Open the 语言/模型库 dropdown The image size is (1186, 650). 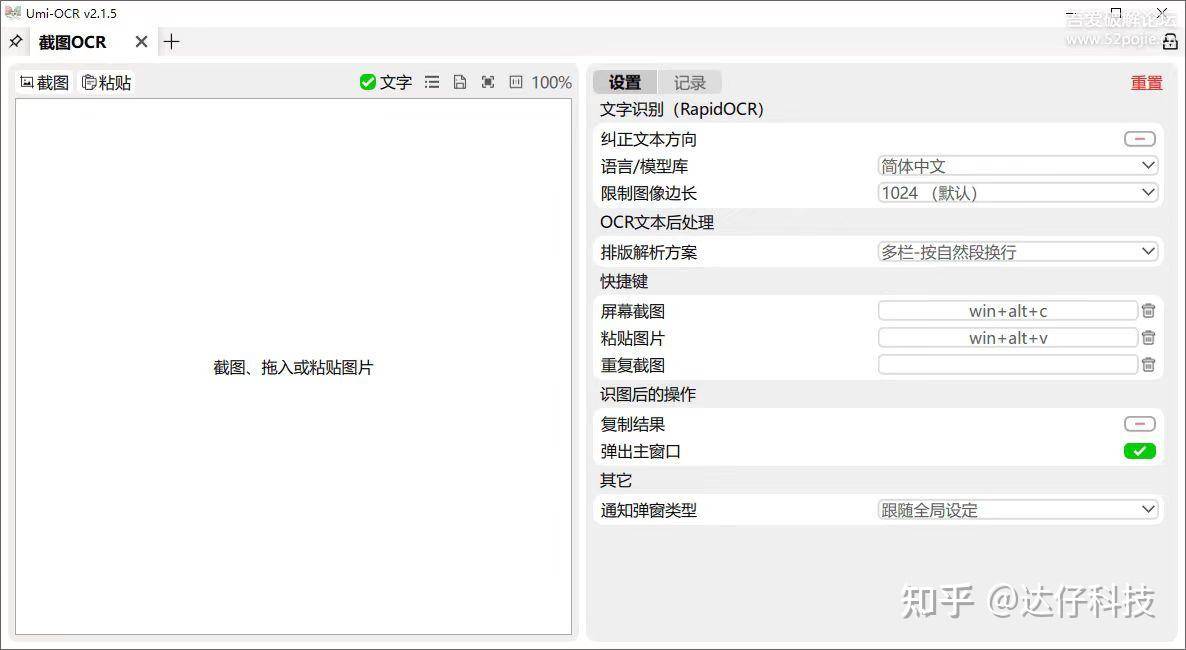pos(1017,166)
